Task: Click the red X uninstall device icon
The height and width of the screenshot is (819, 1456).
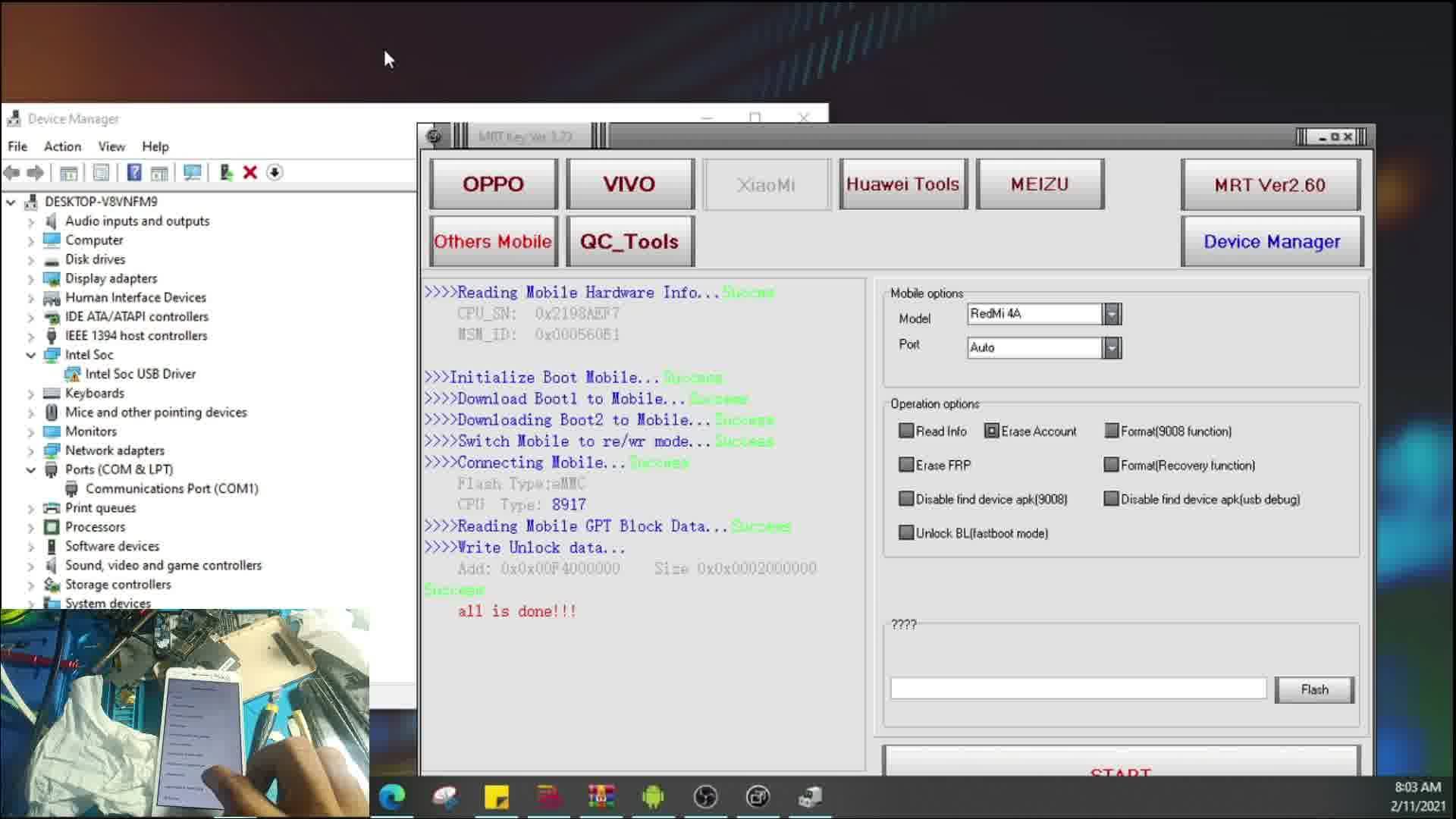Action: [x=250, y=173]
